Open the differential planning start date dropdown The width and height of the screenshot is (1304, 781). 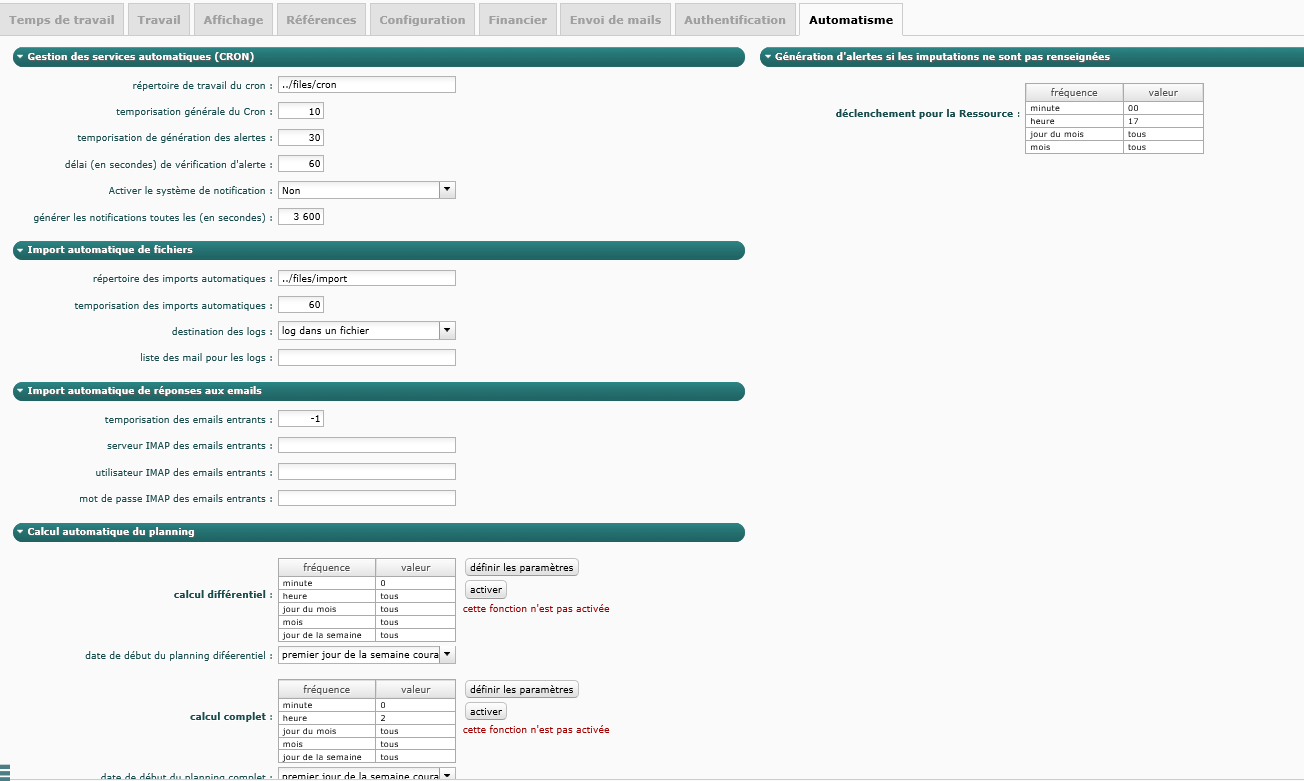coord(447,655)
